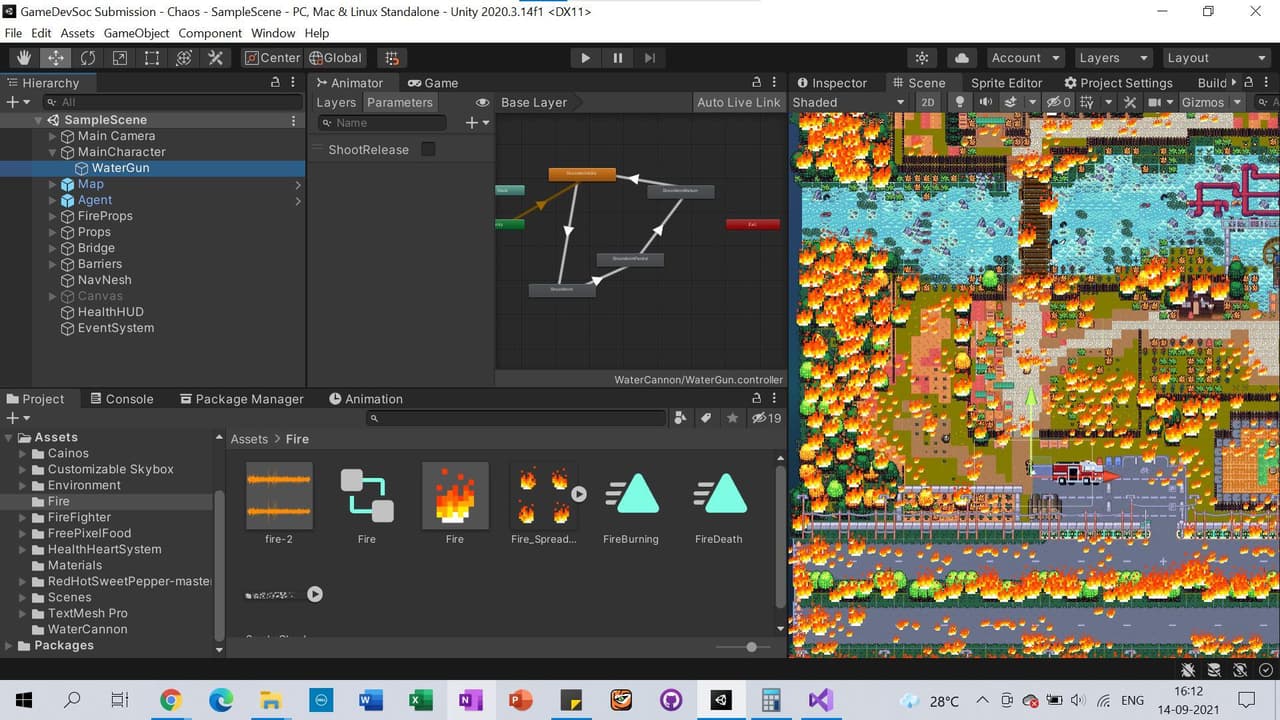1280x720 pixels.
Task: Toggle scene lighting bulb icon
Action: (960, 102)
